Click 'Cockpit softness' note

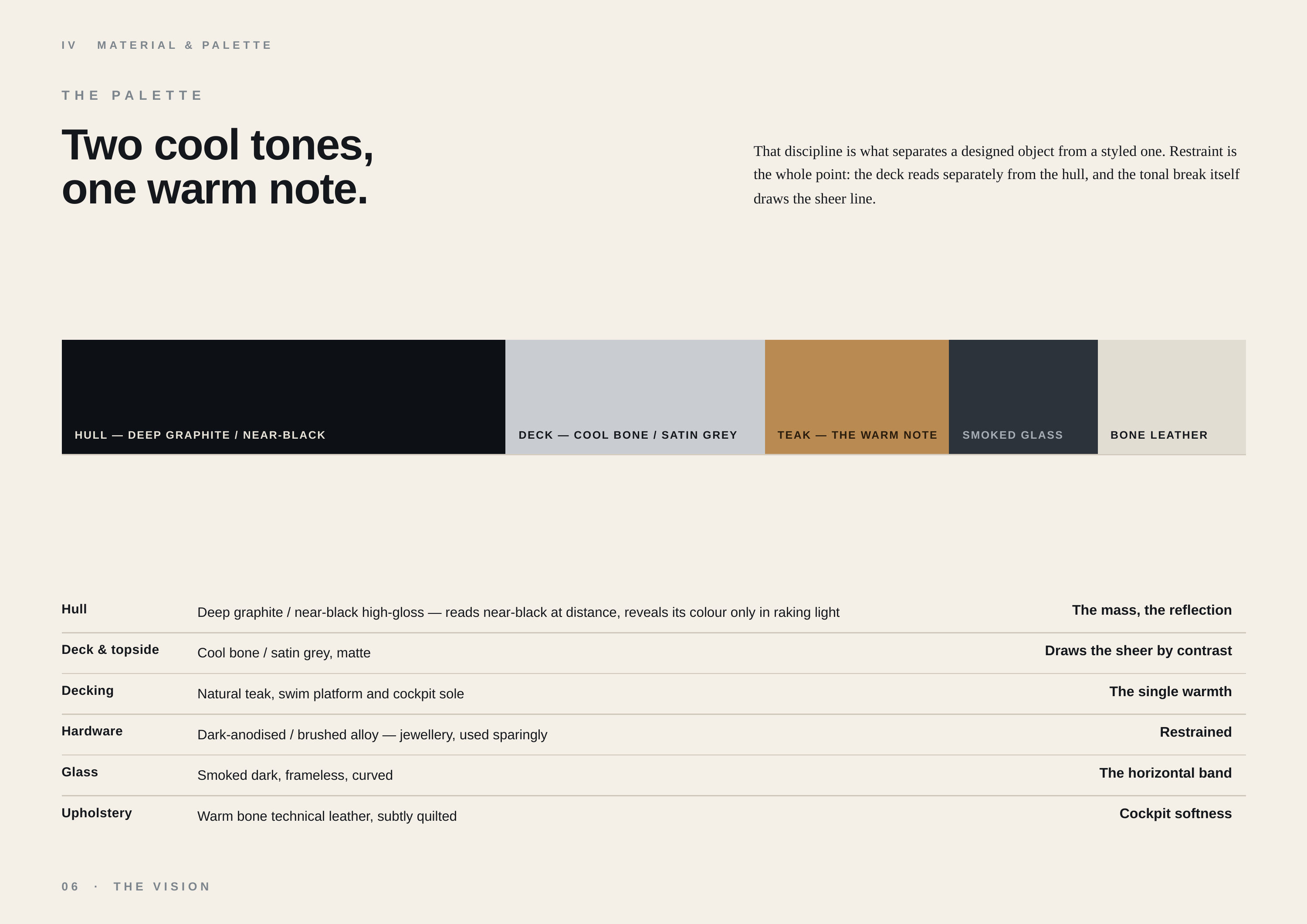(x=1175, y=813)
